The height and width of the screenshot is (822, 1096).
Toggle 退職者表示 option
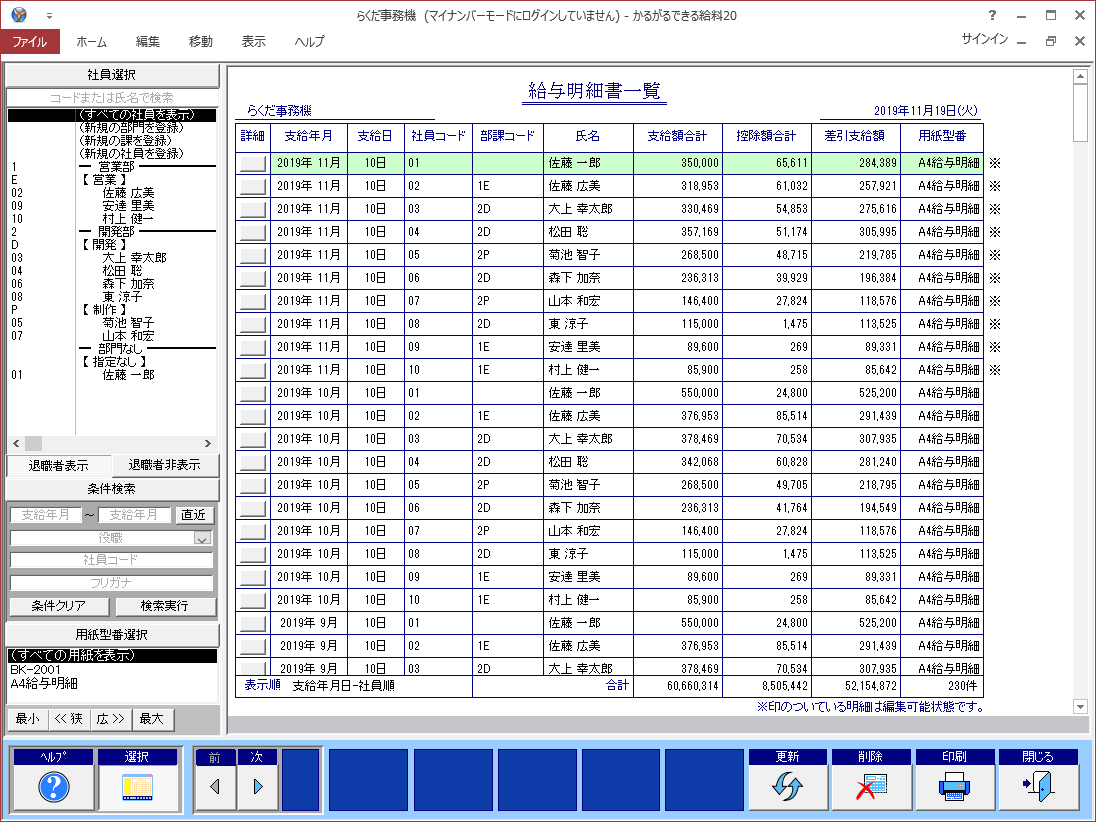(x=59, y=465)
